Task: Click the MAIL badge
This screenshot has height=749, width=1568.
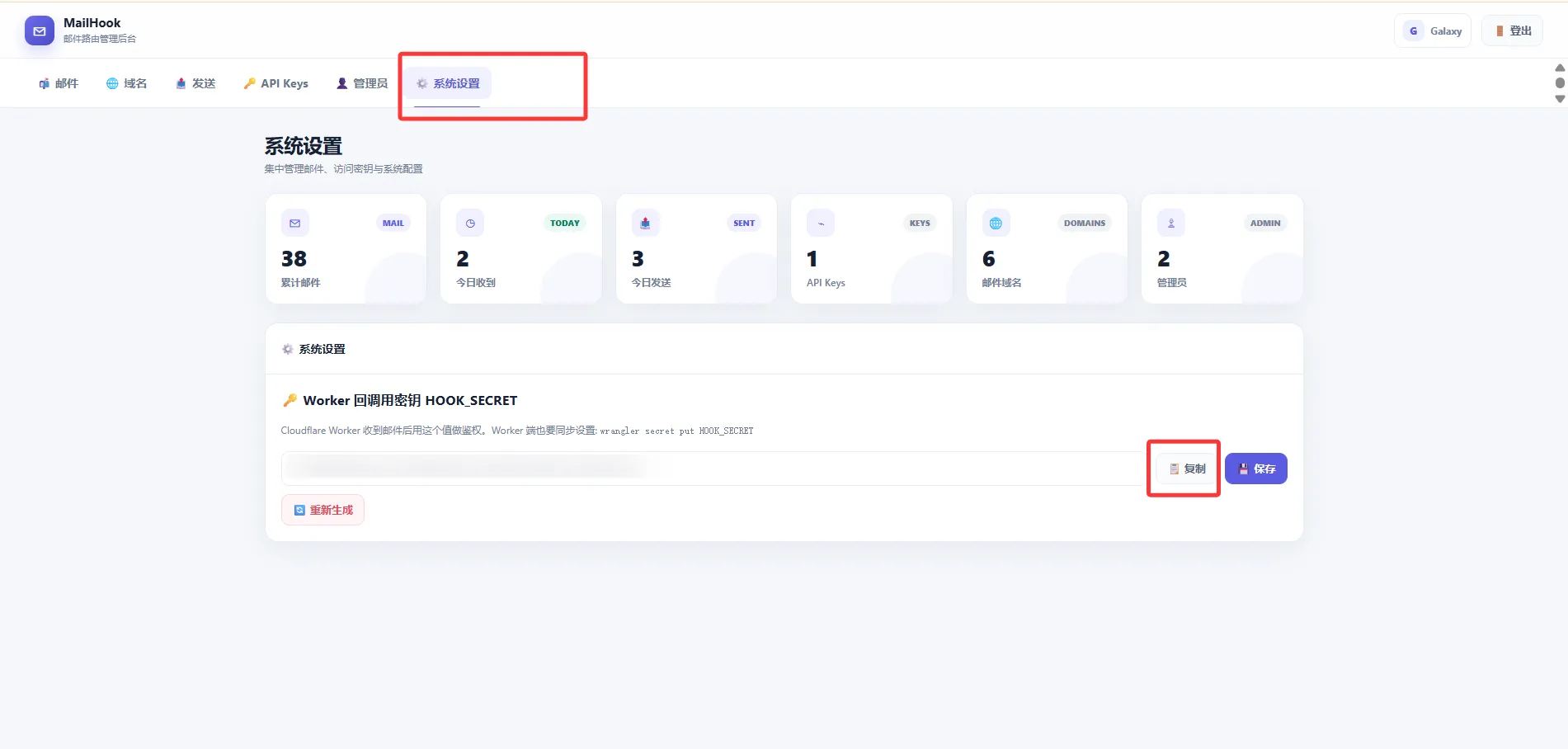Action: click(x=393, y=223)
